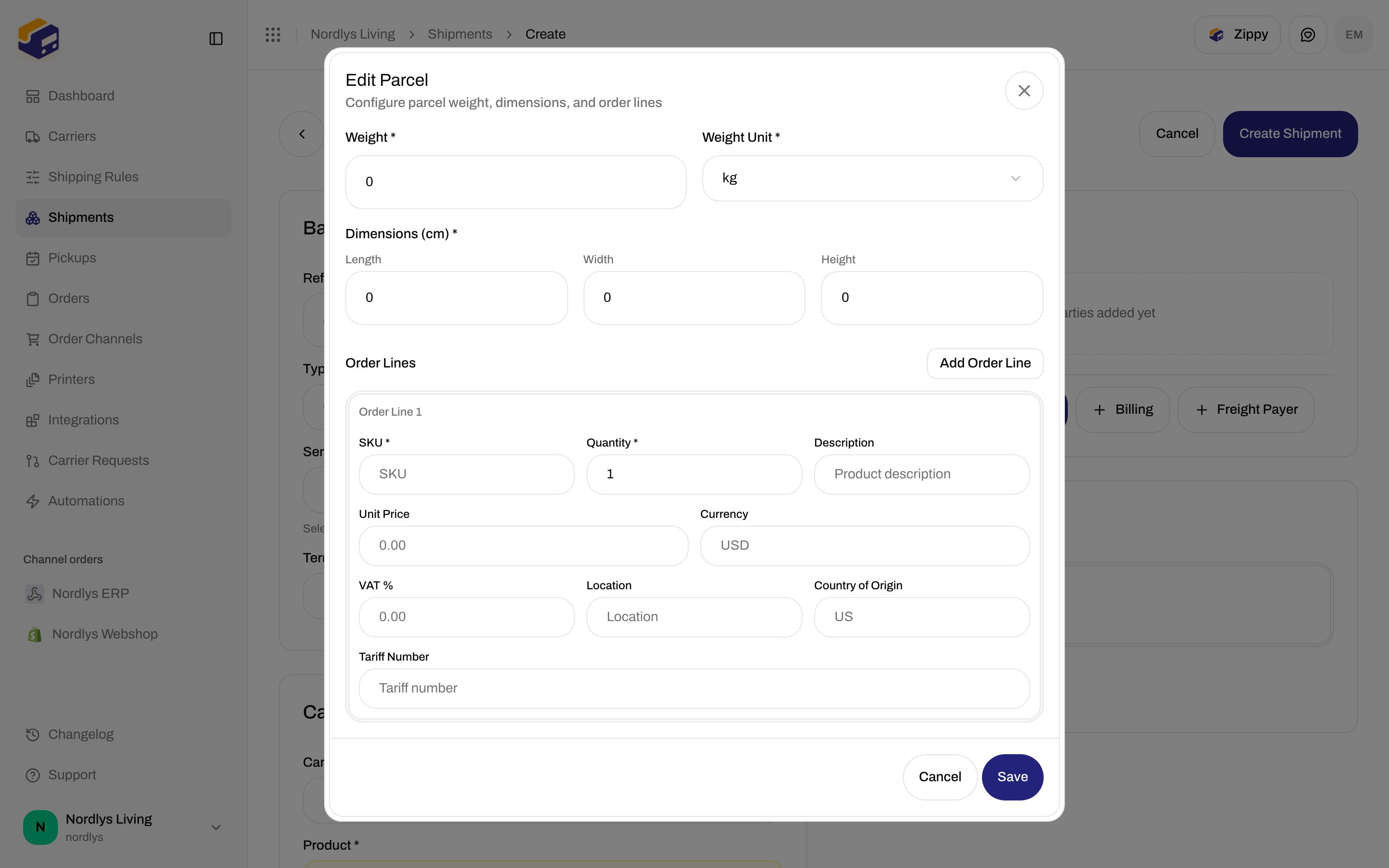Click the Unit Price field
Viewport: 1389px width, 868px height.
tap(523, 546)
